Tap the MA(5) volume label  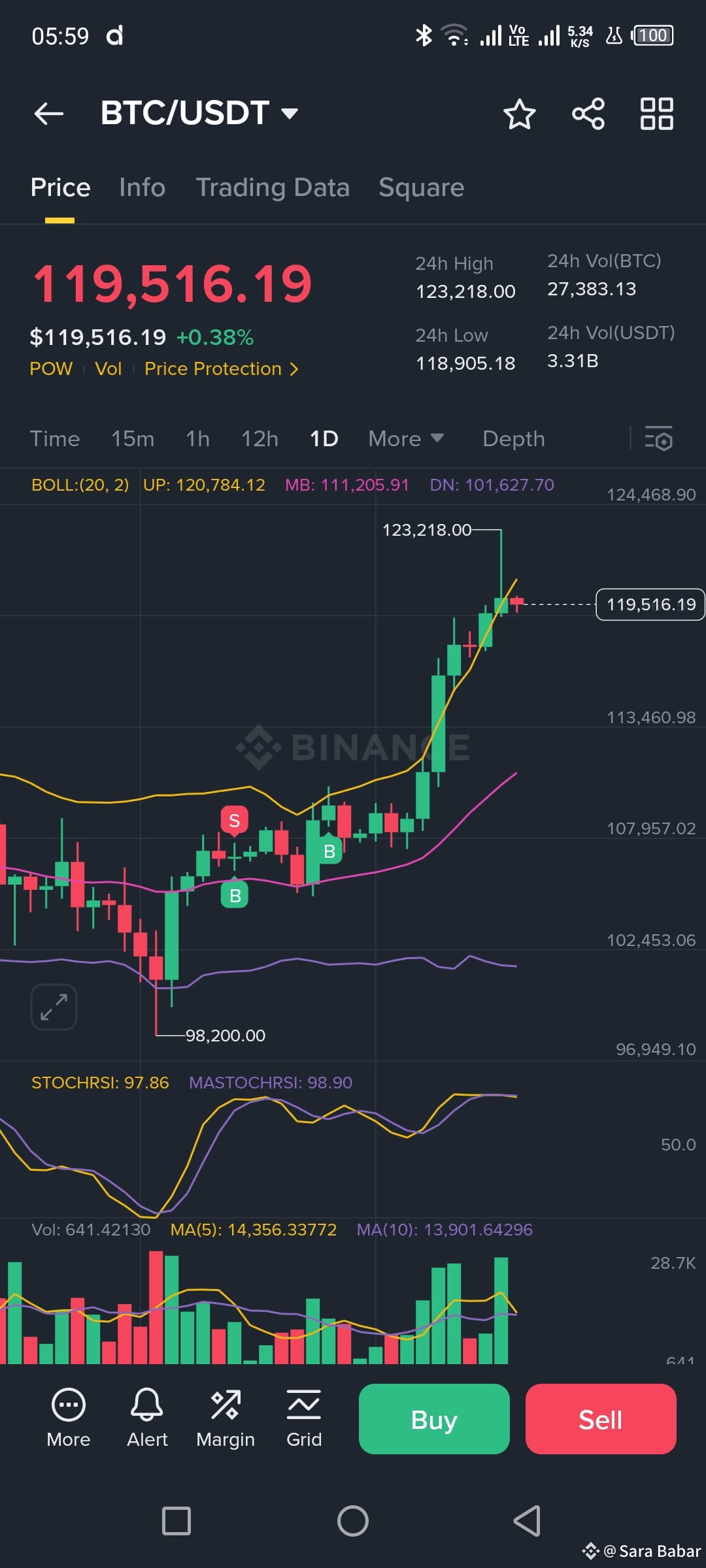point(254,1230)
